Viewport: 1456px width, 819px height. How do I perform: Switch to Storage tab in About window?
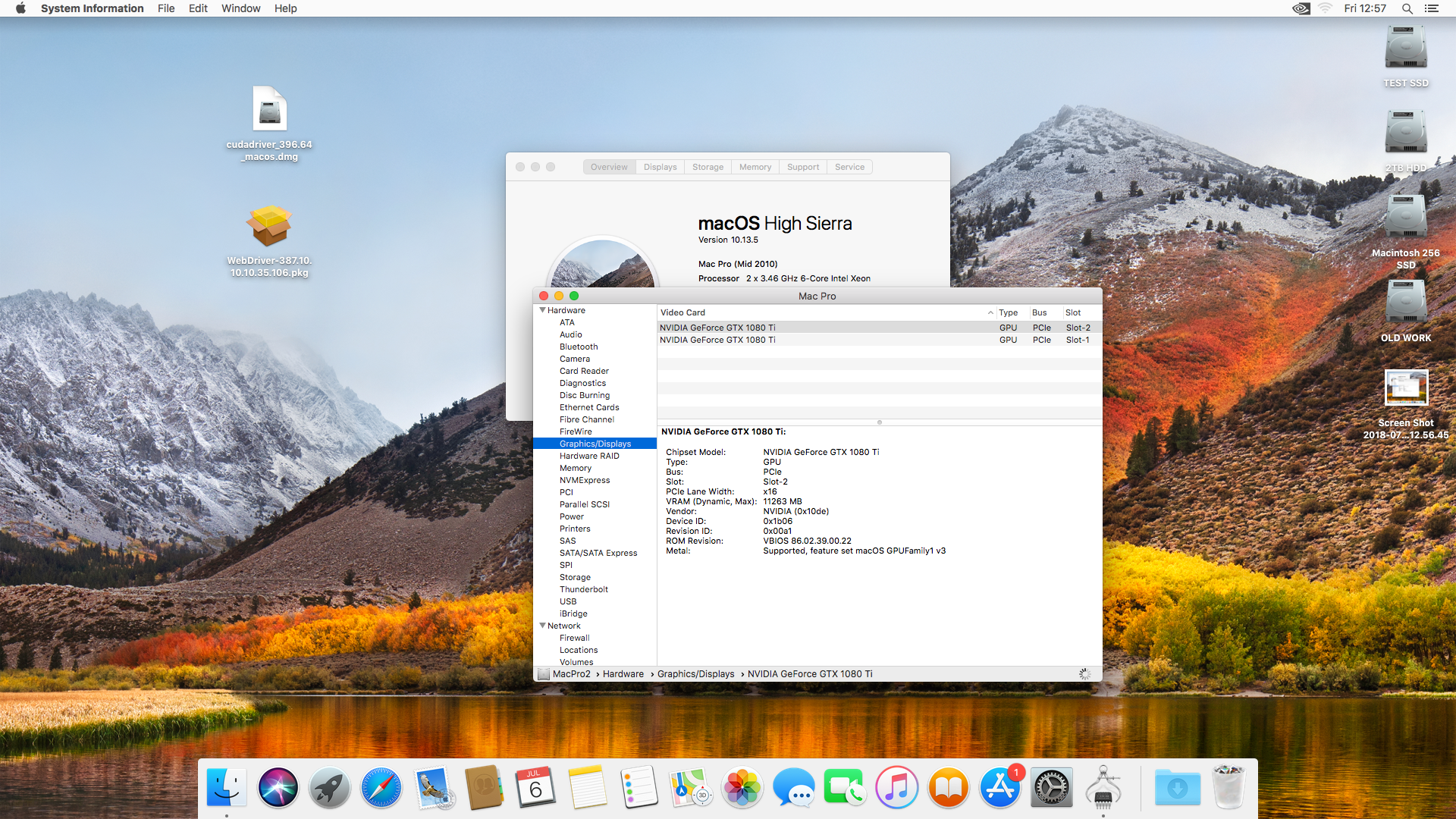pos(708,167)
